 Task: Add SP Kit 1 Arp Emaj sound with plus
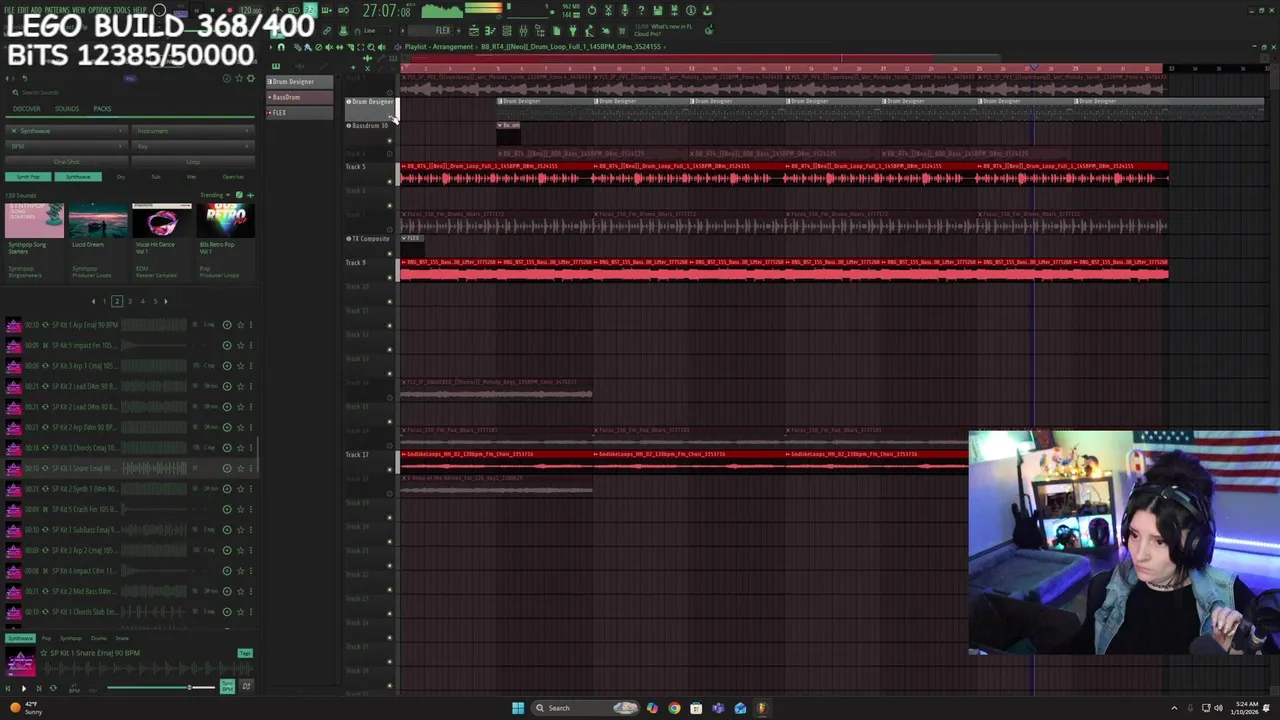226,325
